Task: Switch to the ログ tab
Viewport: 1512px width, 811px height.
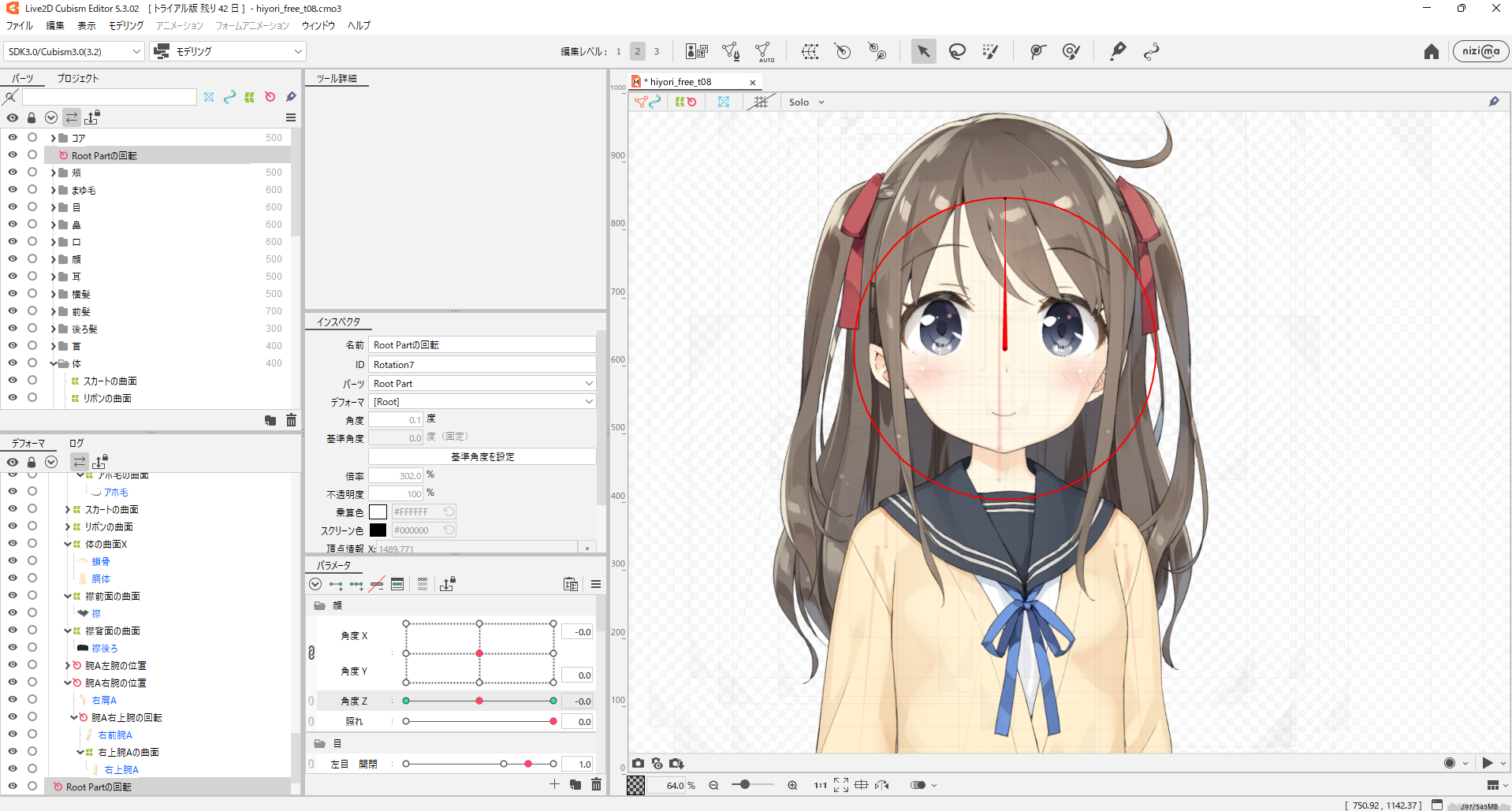Action: click(x=76, y=444)
